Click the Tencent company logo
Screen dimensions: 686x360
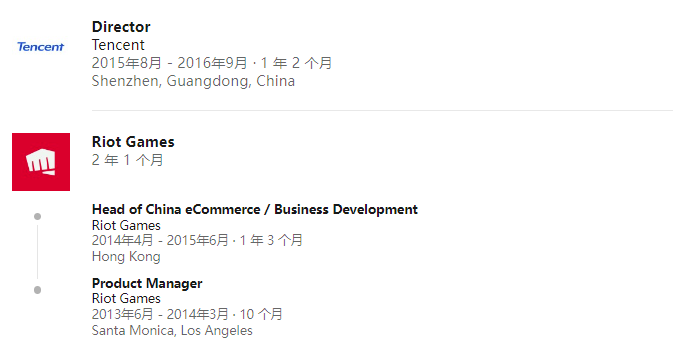click(x=41, y=47)
